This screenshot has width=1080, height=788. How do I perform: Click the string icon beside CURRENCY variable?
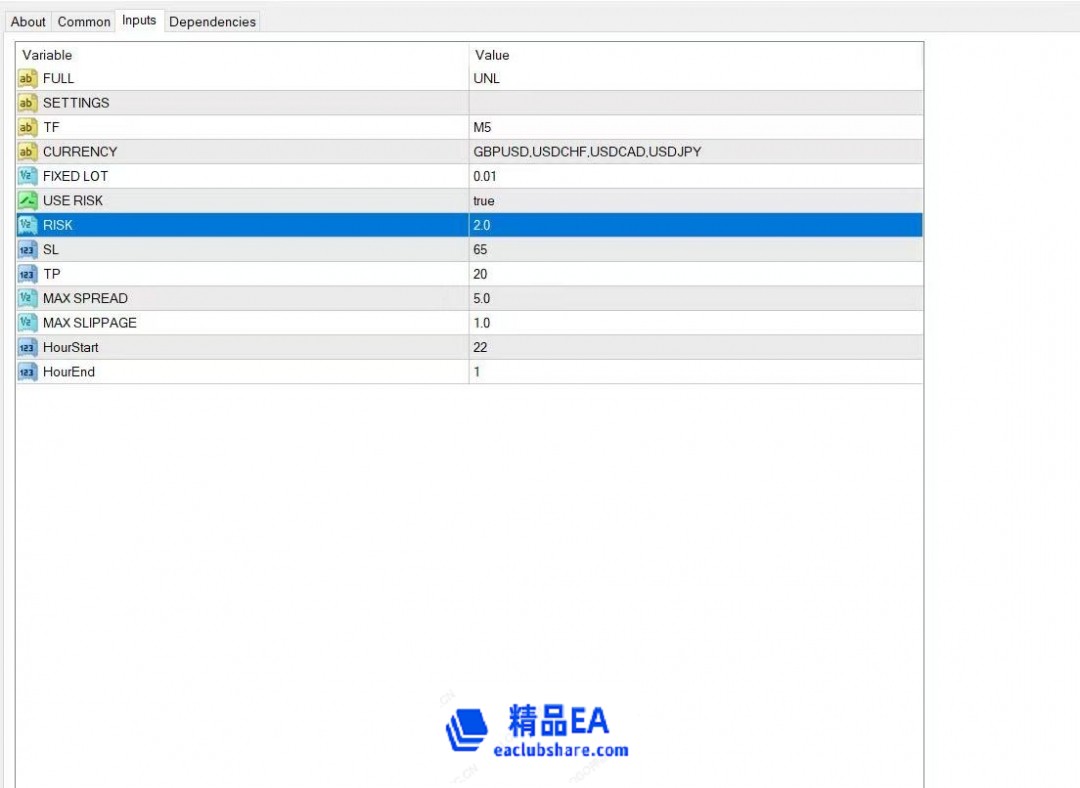click(27, 152)
